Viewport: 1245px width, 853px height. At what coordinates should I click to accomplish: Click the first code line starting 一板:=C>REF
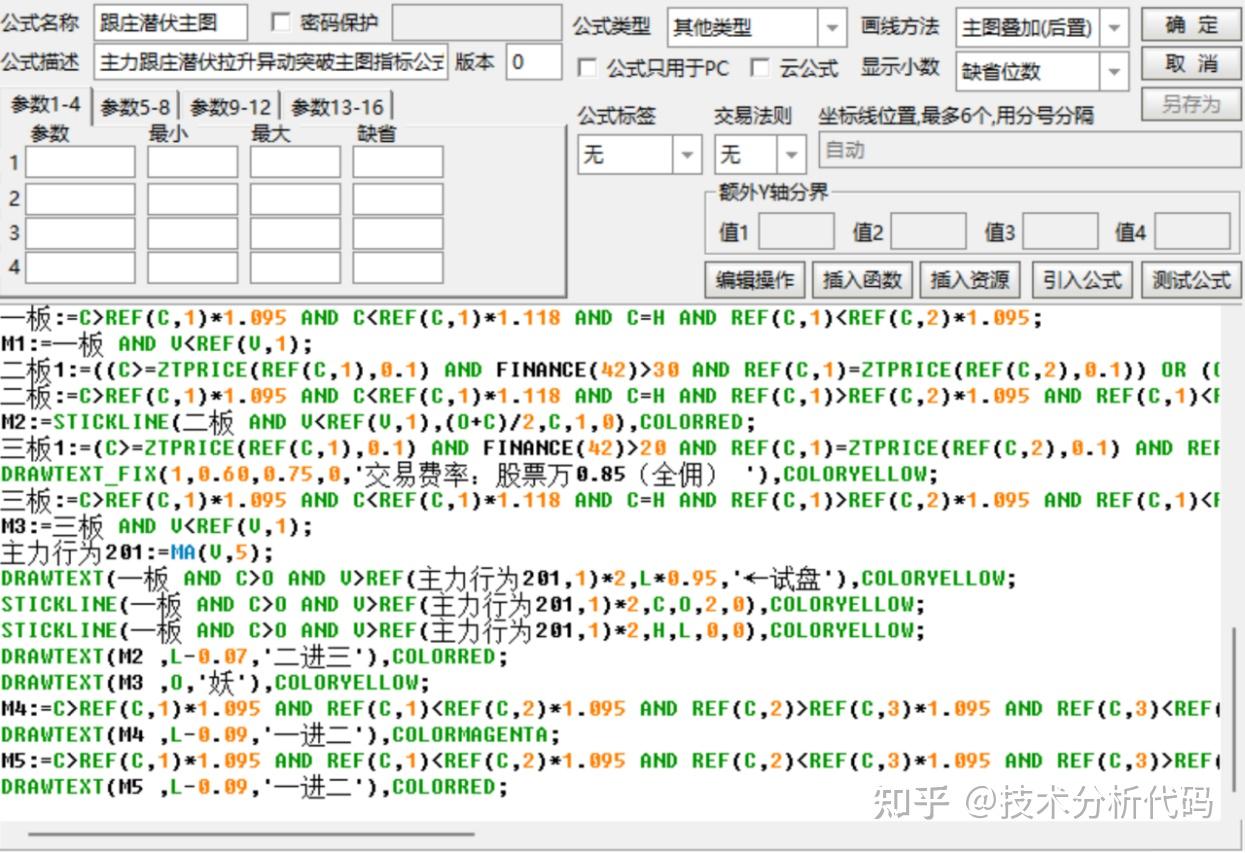[521, 318]
